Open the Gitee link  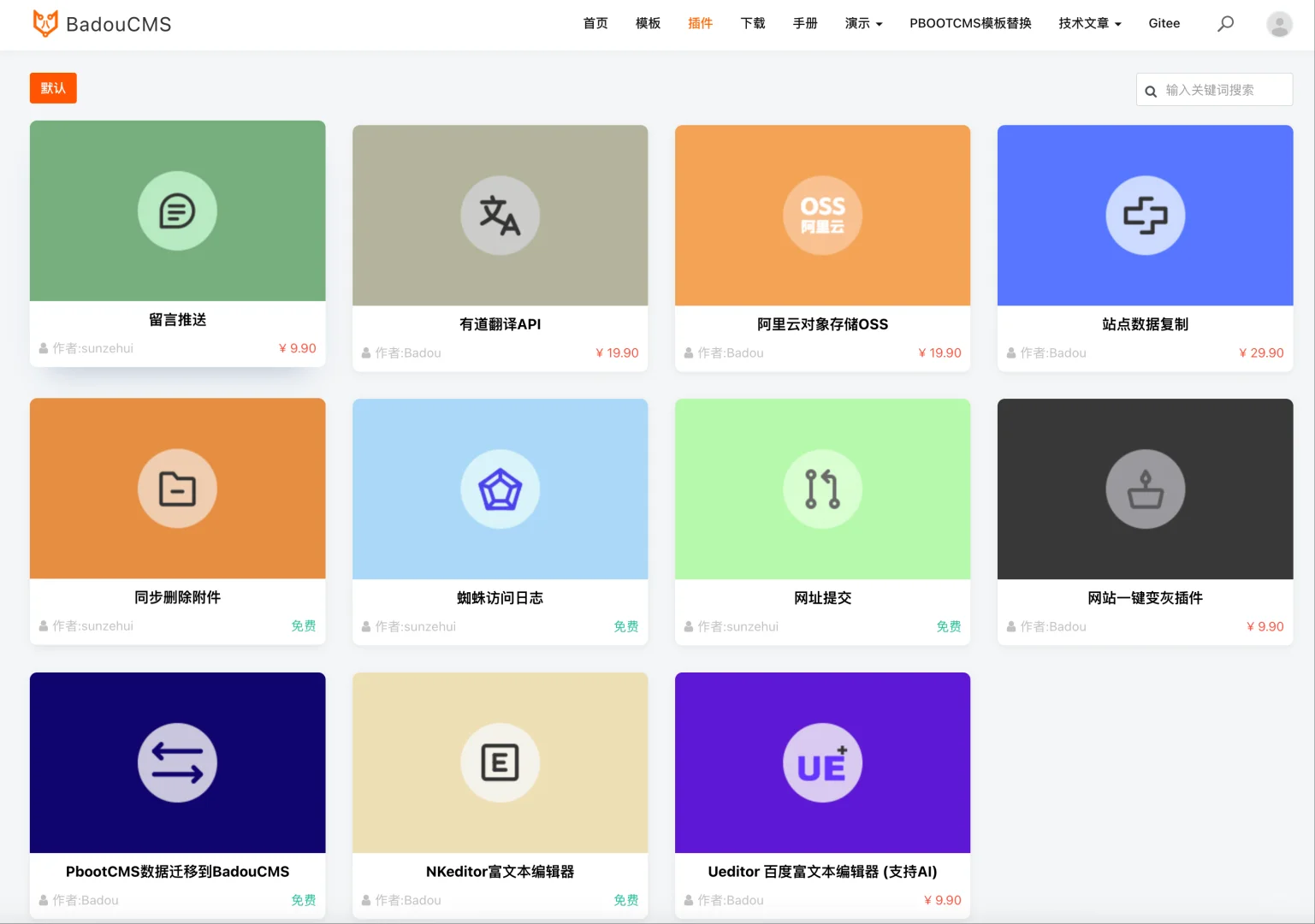click(1164, 23)
